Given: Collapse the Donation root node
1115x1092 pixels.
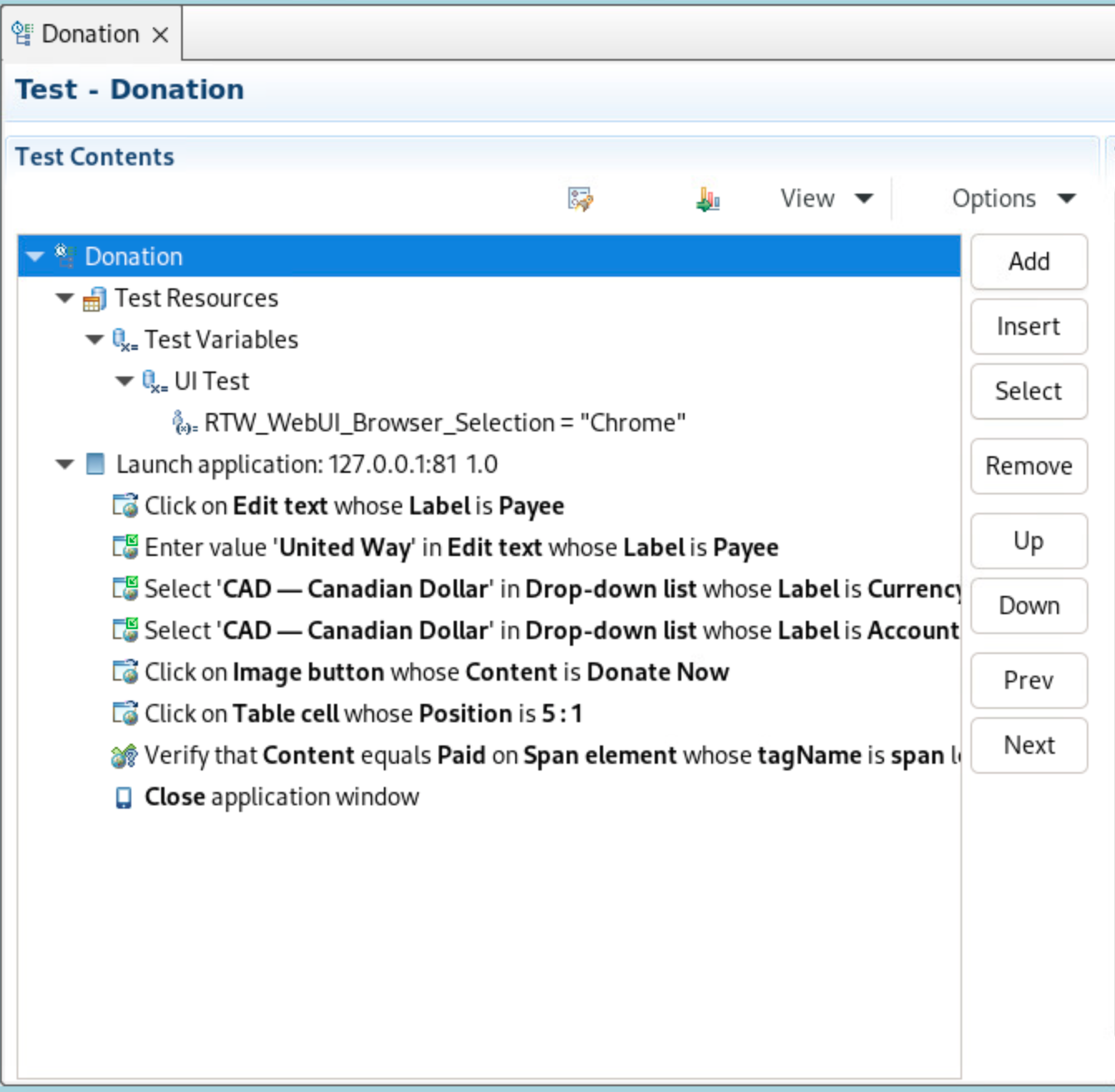Looking at the screenshot, I should [35, 257].
